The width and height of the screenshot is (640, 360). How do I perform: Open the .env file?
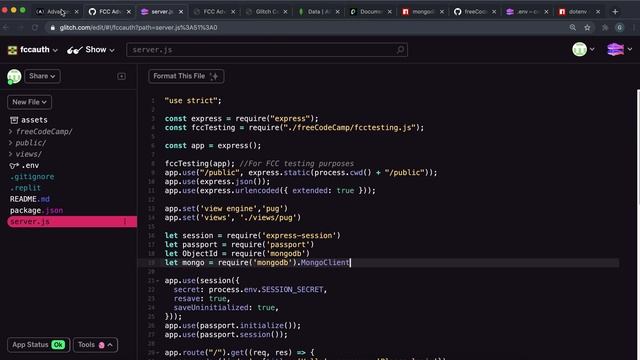pyautogui.click(x=24, y=165)
